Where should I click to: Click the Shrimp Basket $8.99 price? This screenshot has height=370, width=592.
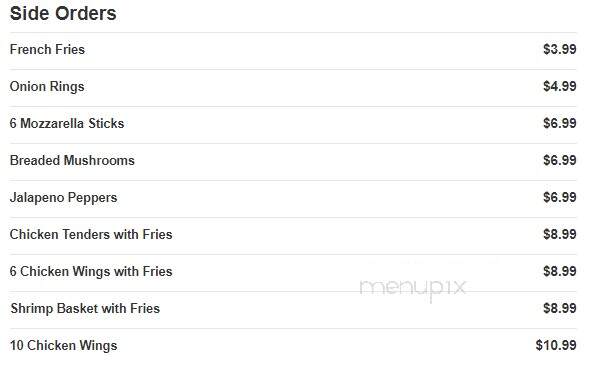560,308
